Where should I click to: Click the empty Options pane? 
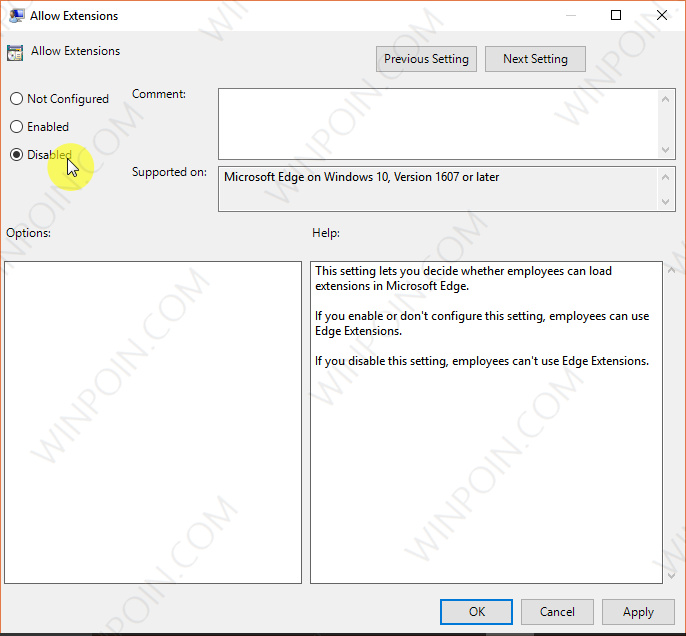coord(153,422)
